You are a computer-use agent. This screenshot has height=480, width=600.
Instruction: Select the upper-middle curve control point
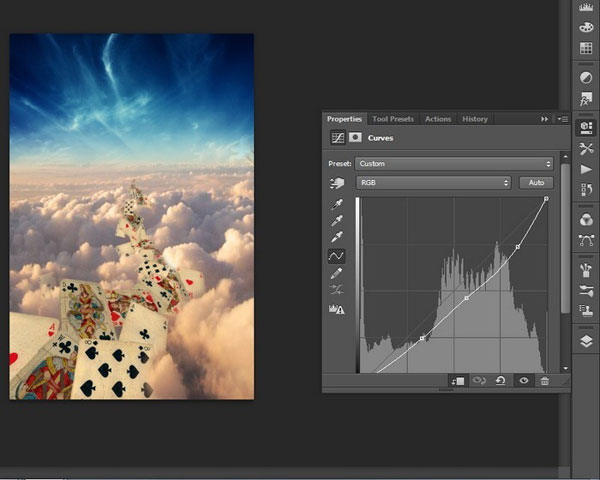coord(518,247)
